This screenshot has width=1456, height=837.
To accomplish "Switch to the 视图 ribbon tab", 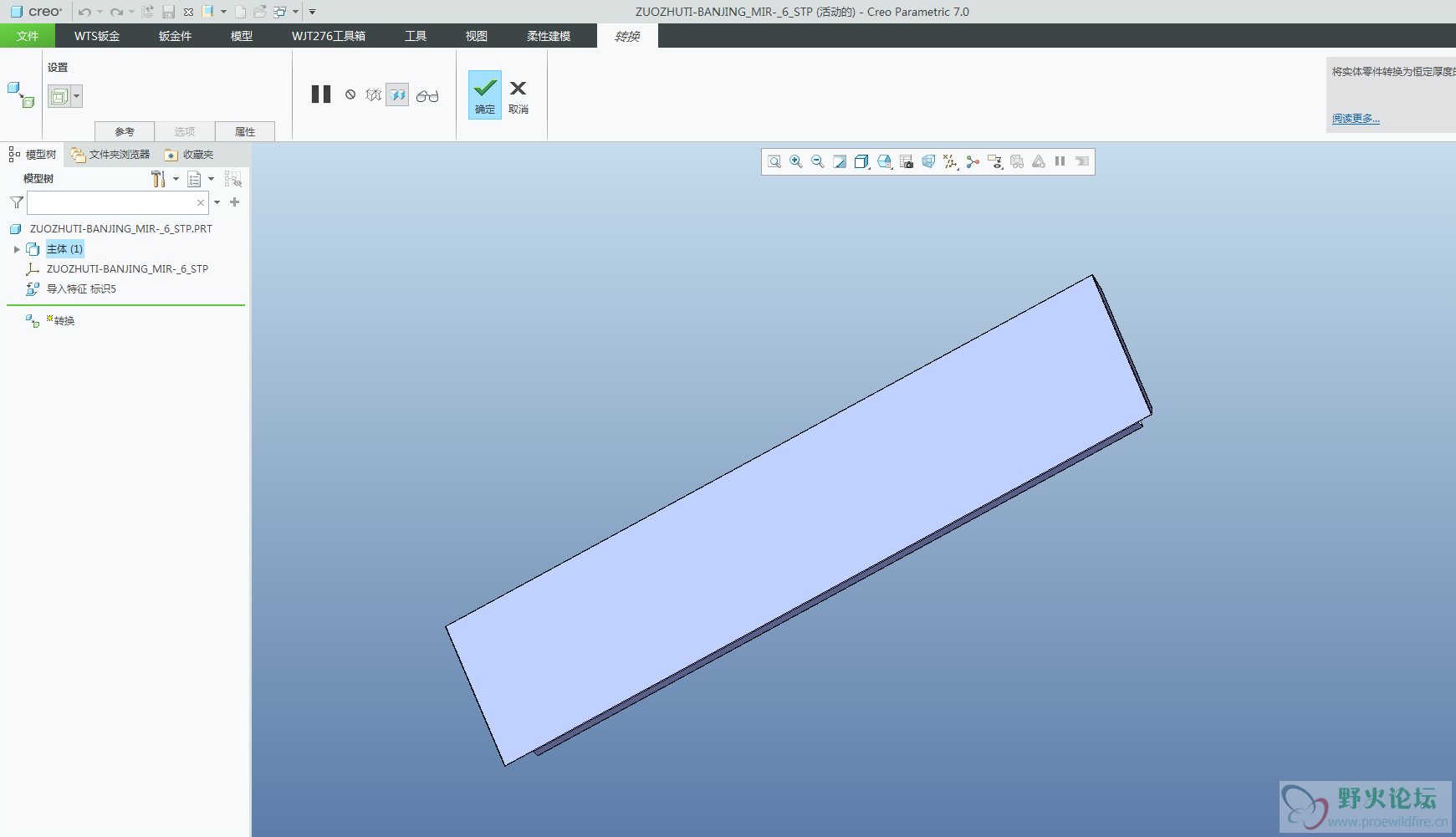I will point(477,36).
